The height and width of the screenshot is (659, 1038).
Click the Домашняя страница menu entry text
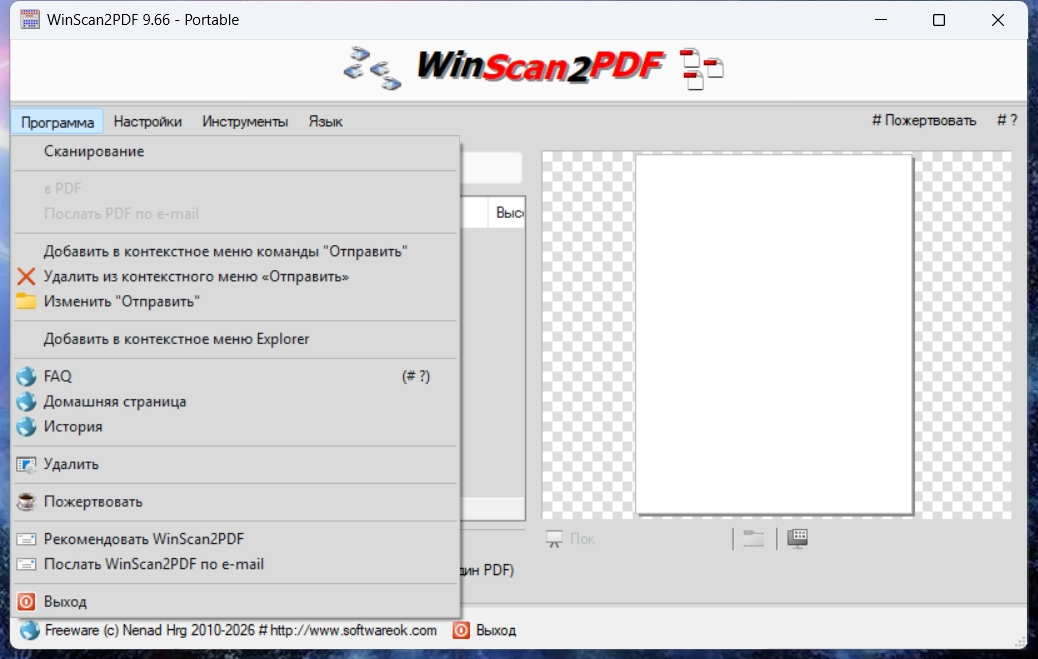pyautogui.click(x=115, y=402)
